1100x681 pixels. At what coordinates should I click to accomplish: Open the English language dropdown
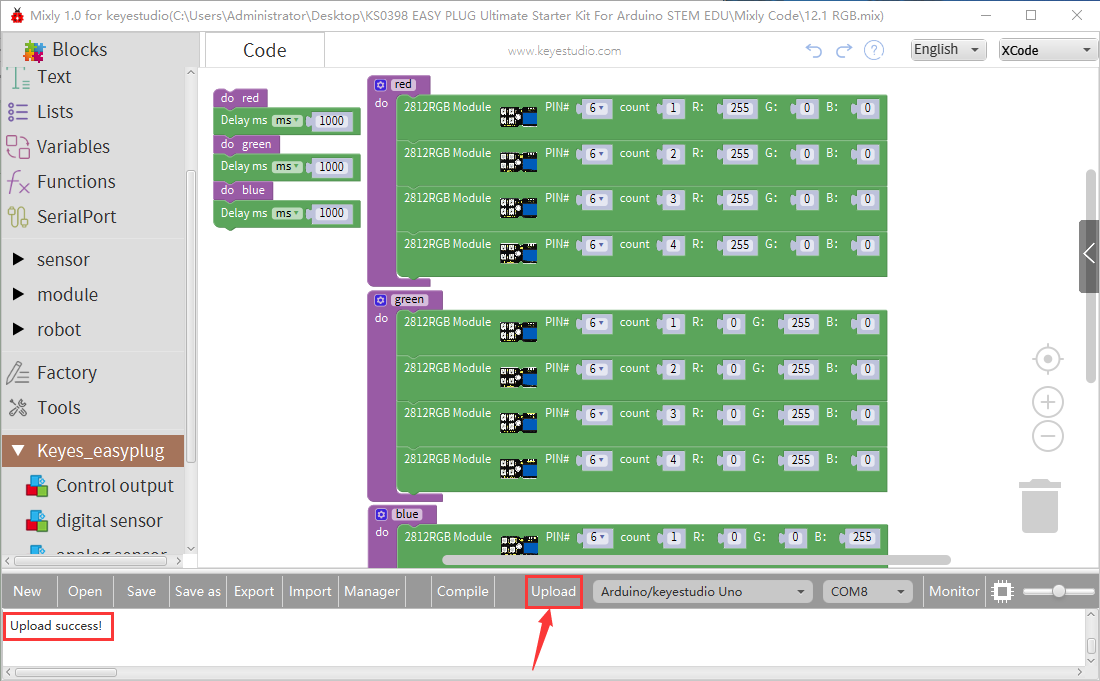[x=948, y=50]
